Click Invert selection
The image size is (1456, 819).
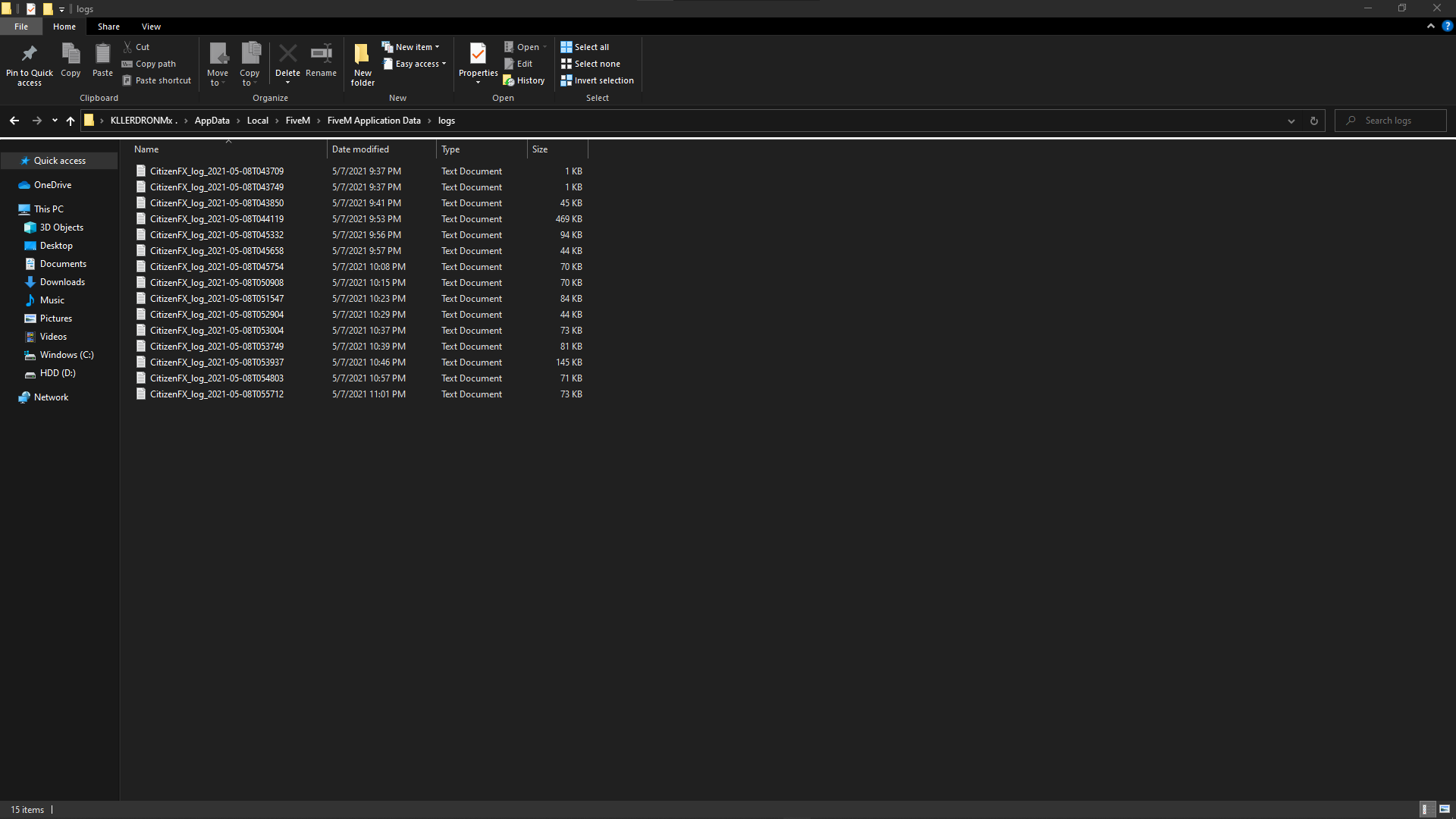598,80
